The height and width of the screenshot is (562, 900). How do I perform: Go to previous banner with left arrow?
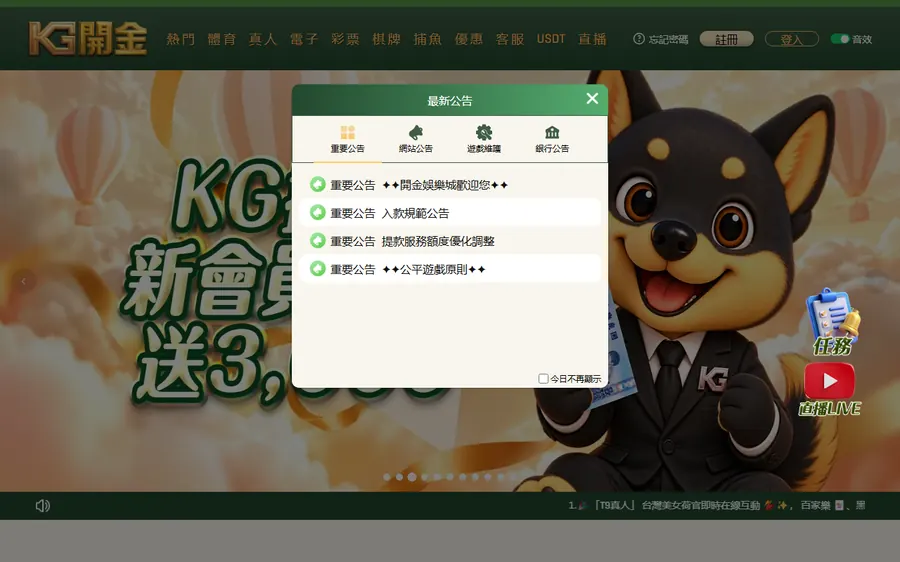tap(24, 281)
